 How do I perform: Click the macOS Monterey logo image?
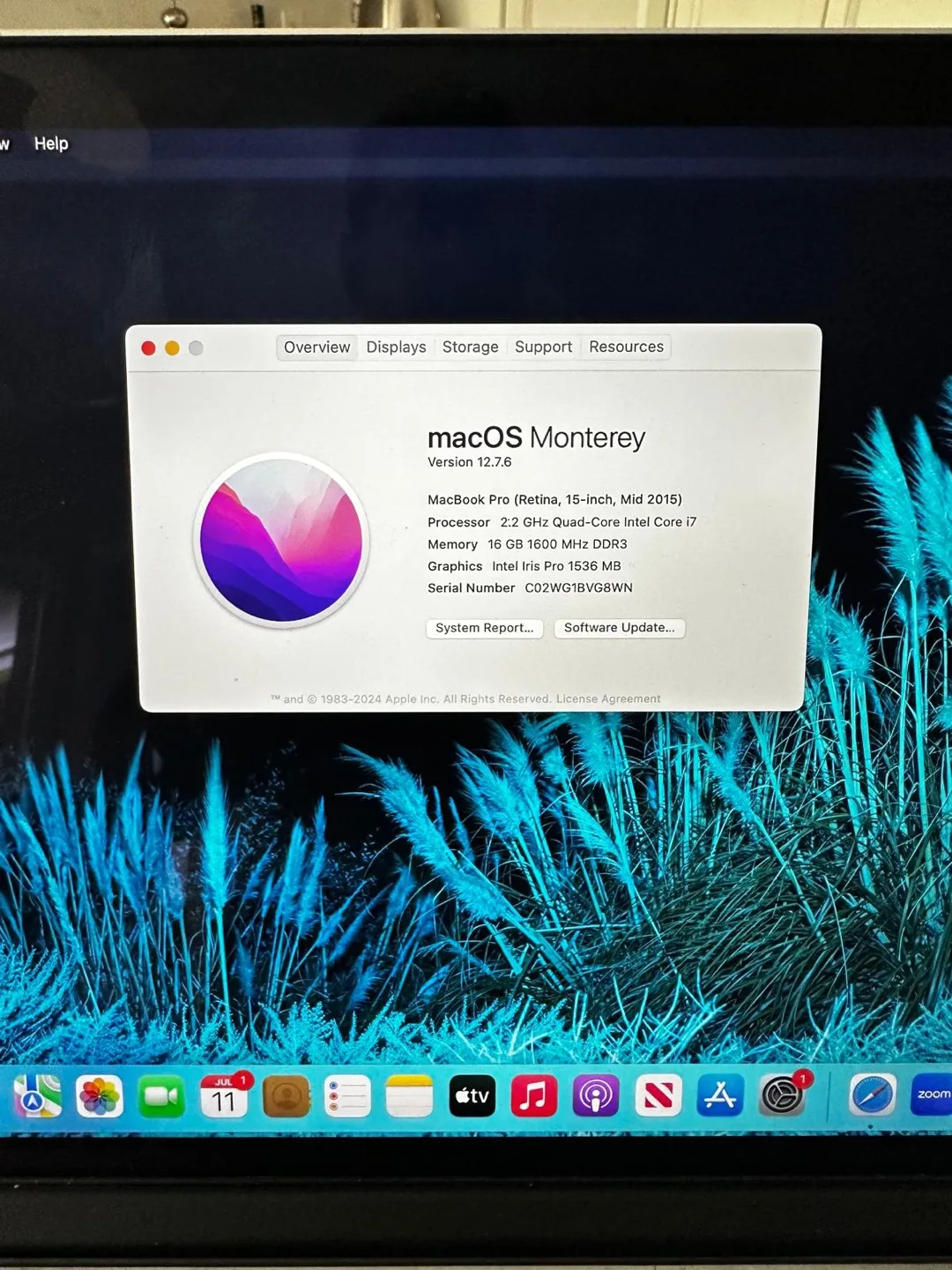[x=281, y=540]
